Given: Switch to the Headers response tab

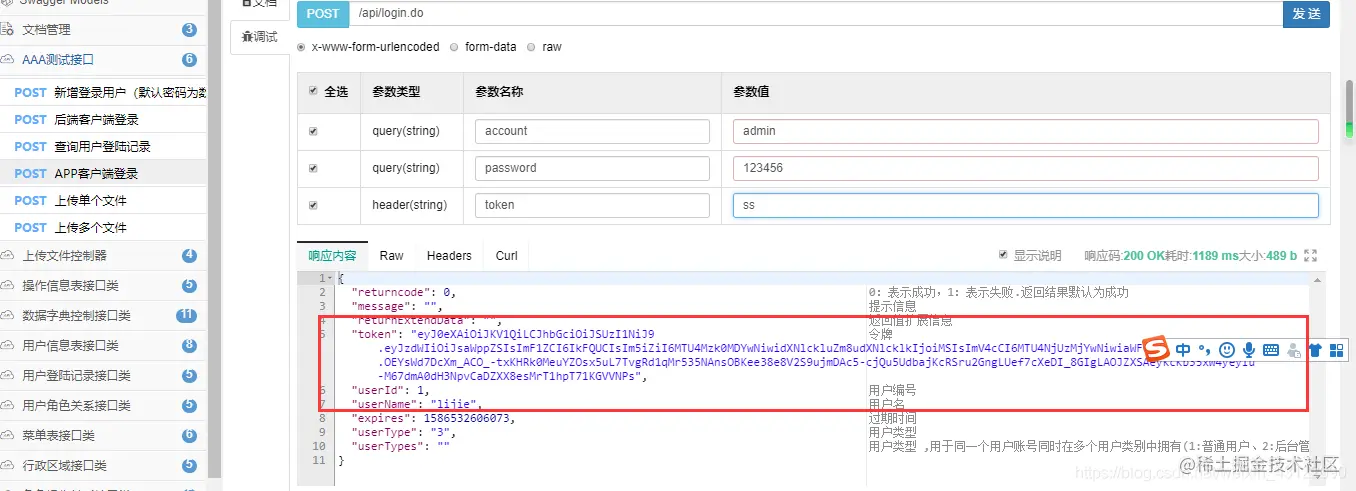Looking at the screenshot, I should [449, 255].
